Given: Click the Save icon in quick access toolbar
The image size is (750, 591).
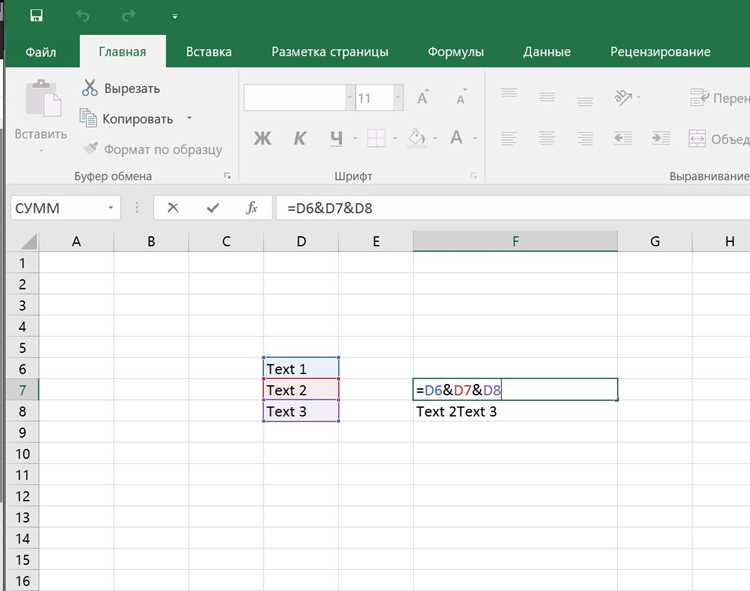Looking at the screenshot, I should click(36, 16).
